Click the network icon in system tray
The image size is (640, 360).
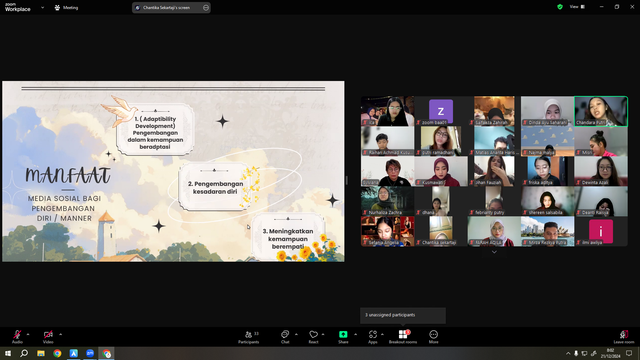click(x=584, y=353)
